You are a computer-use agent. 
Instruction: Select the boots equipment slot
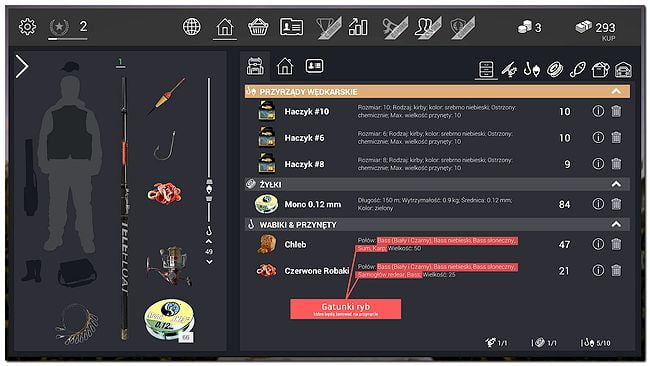pyautogui.click(x=32, y=271)
